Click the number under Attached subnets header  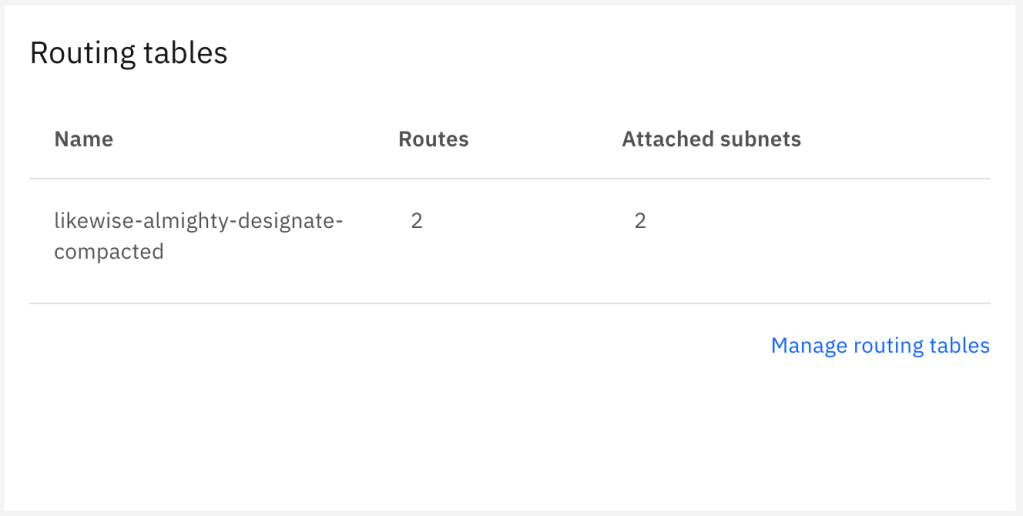point(640,221)
